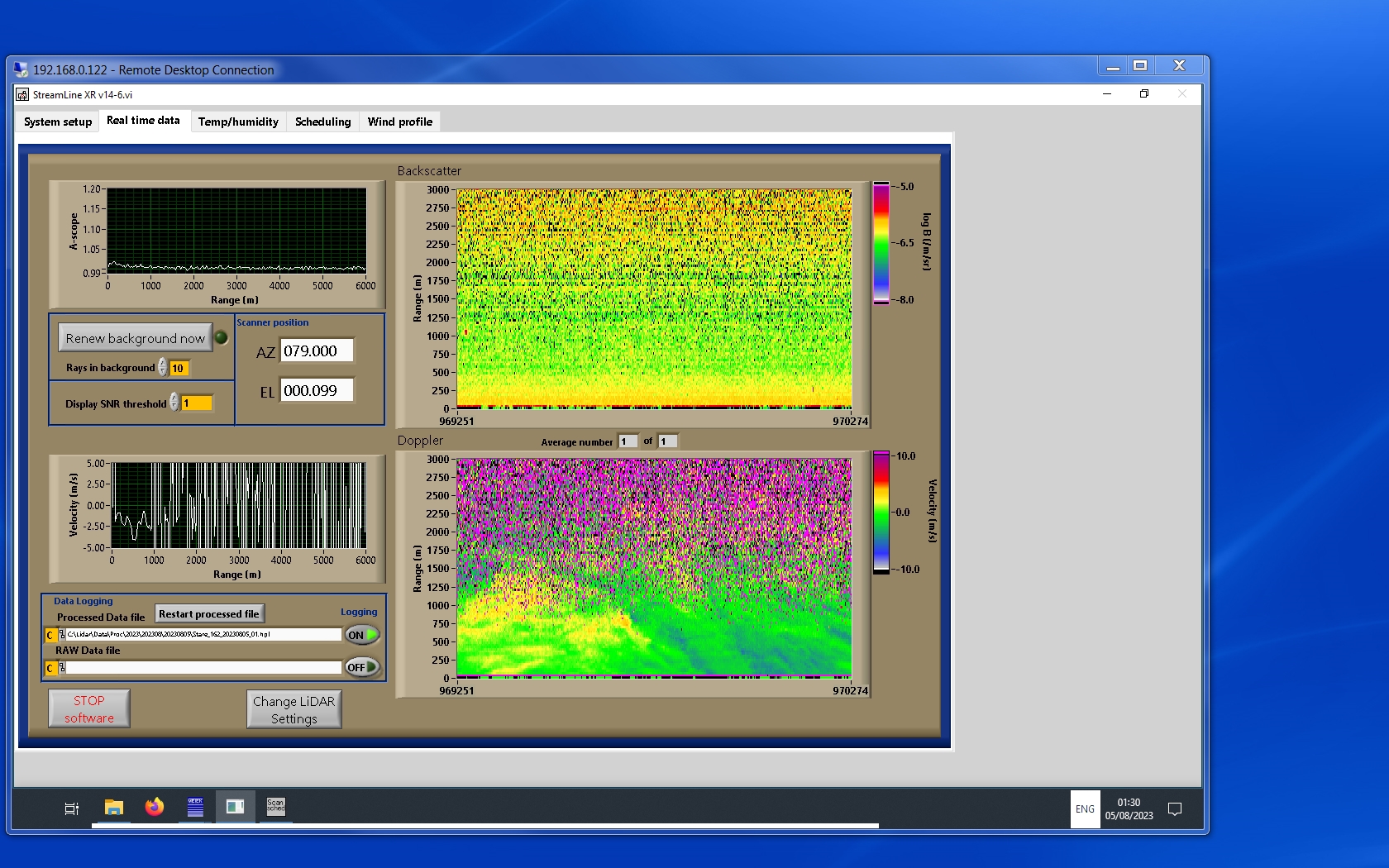Image resolution: width=1389 pixels, height=868 pixels.
Task: Open File Explorer from the taskbar
Action: tap(114, 807)
